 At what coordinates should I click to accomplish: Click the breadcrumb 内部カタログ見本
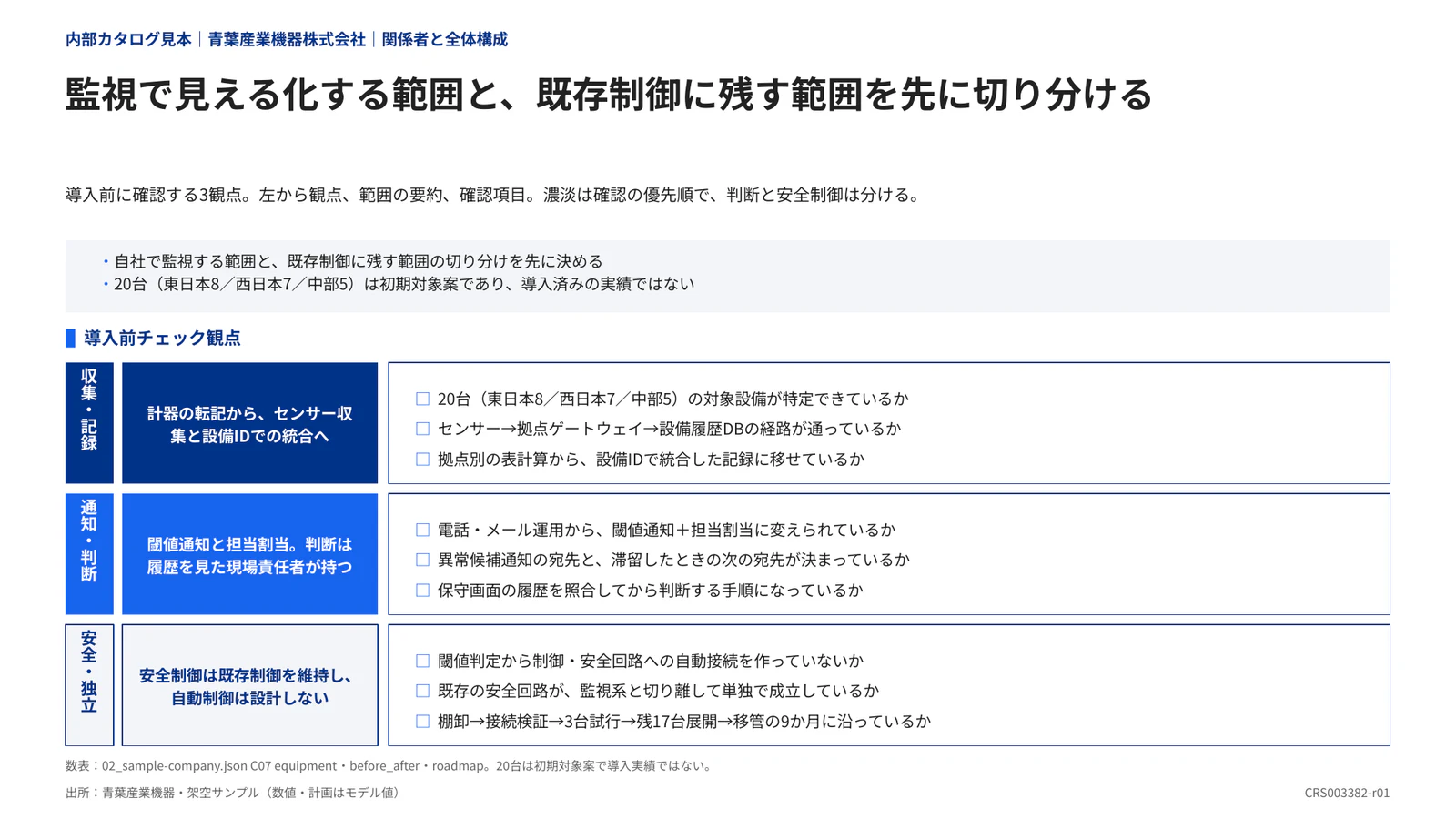(x=128, y=39)
